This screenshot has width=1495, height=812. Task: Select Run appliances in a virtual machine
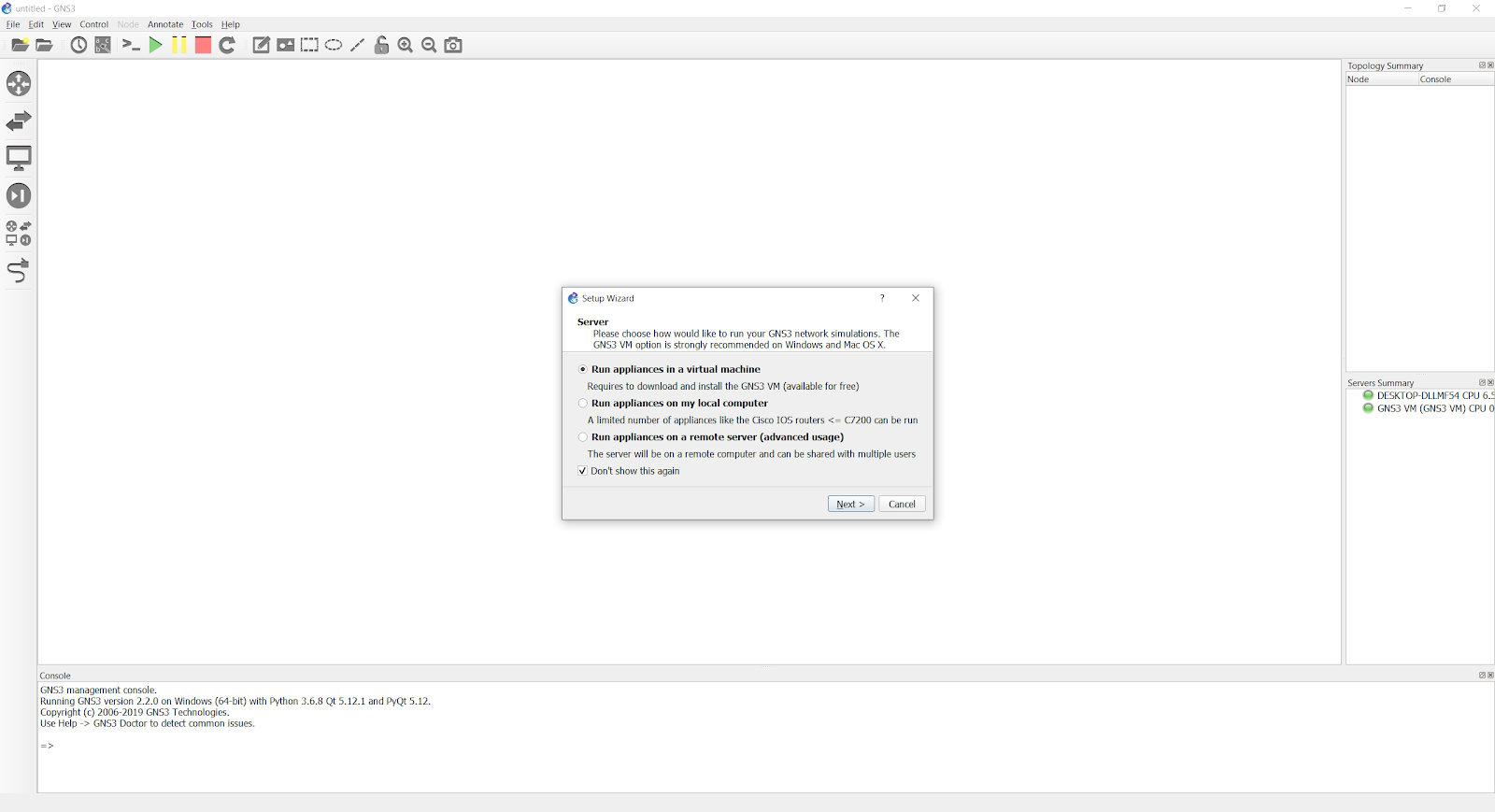(669, 369)
